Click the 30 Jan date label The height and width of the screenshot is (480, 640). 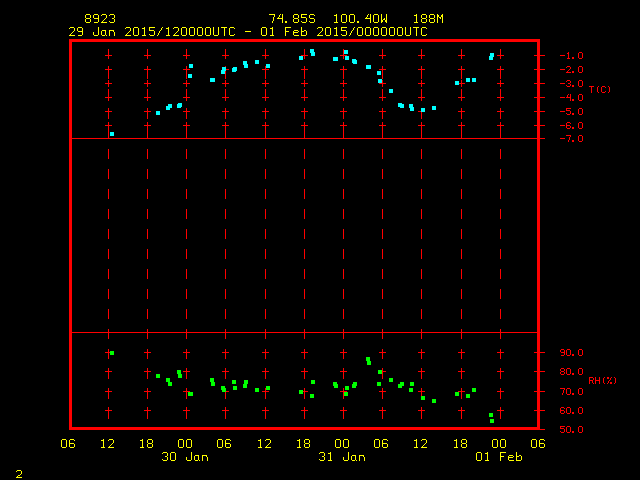coord(185,457)
